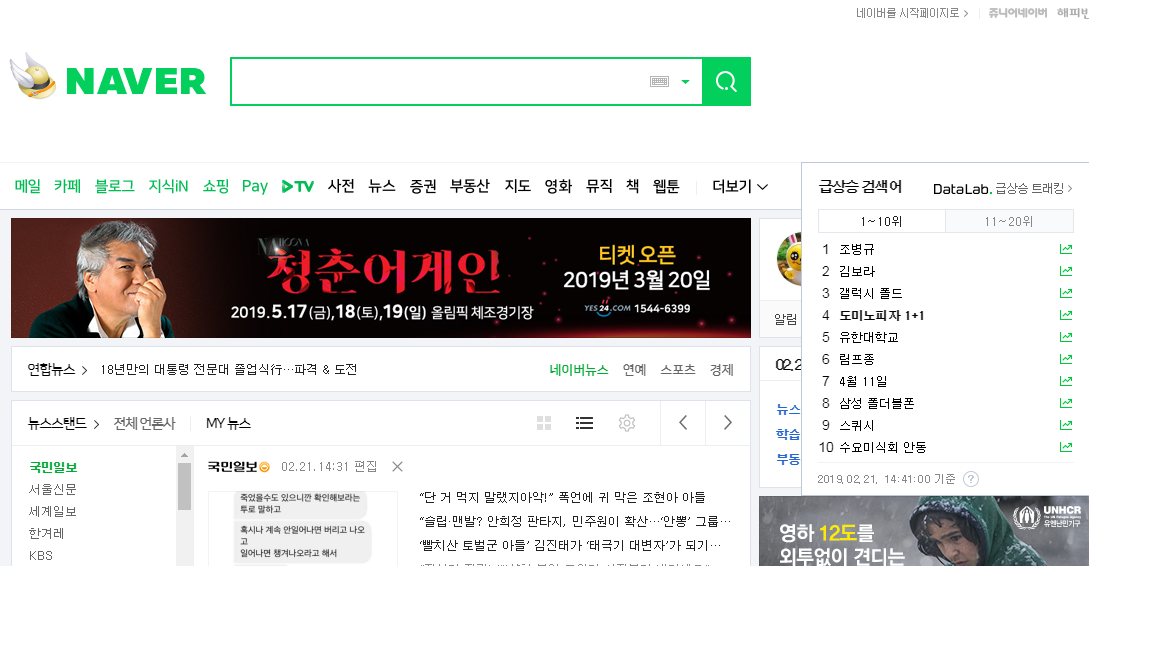Select 세계일보 in press list

(x=52, y=511)
